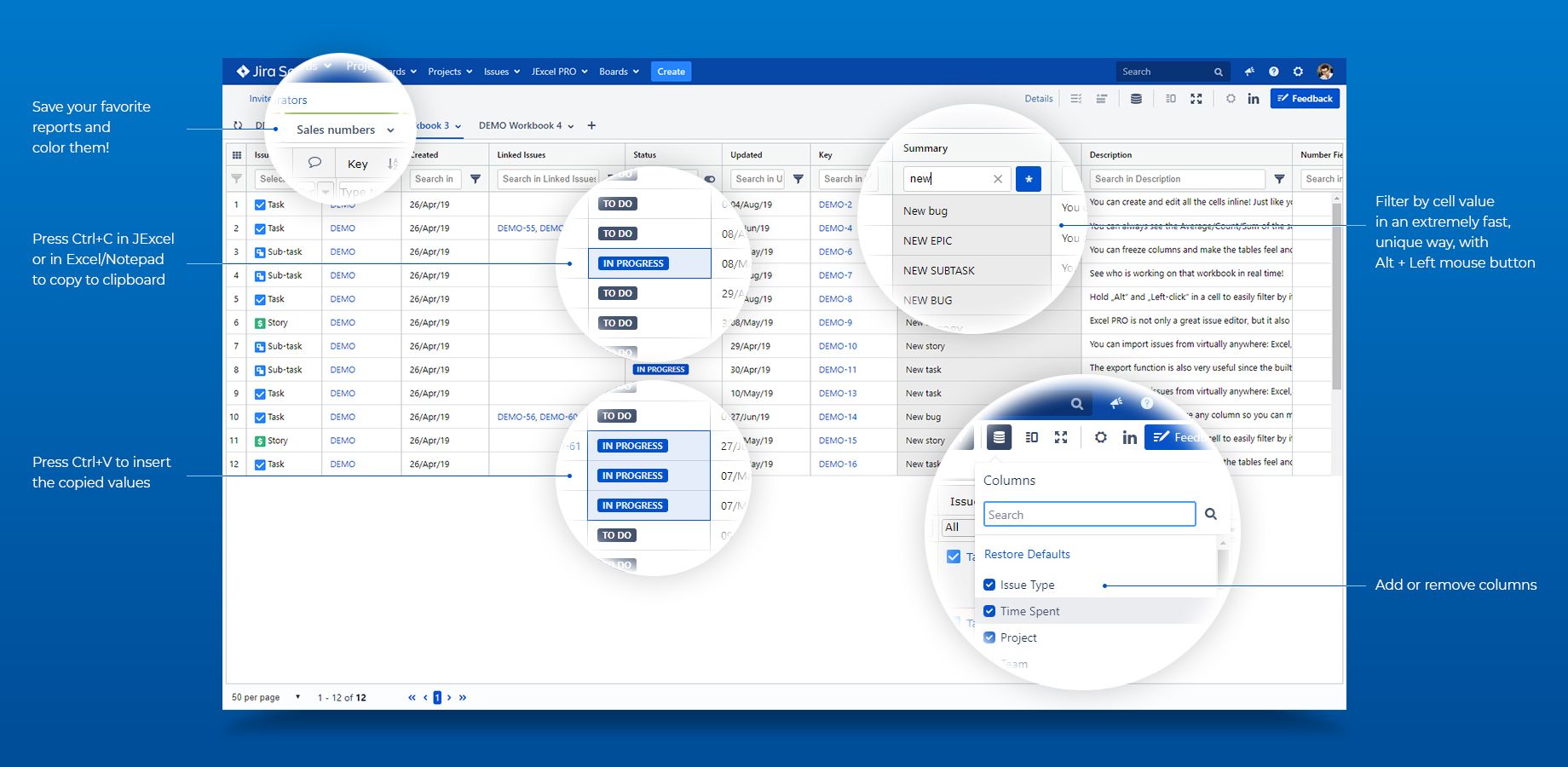The image size is (1568, 767).
Task: Open the Jira administration gear in the blue header
Action: point(1298,72)
